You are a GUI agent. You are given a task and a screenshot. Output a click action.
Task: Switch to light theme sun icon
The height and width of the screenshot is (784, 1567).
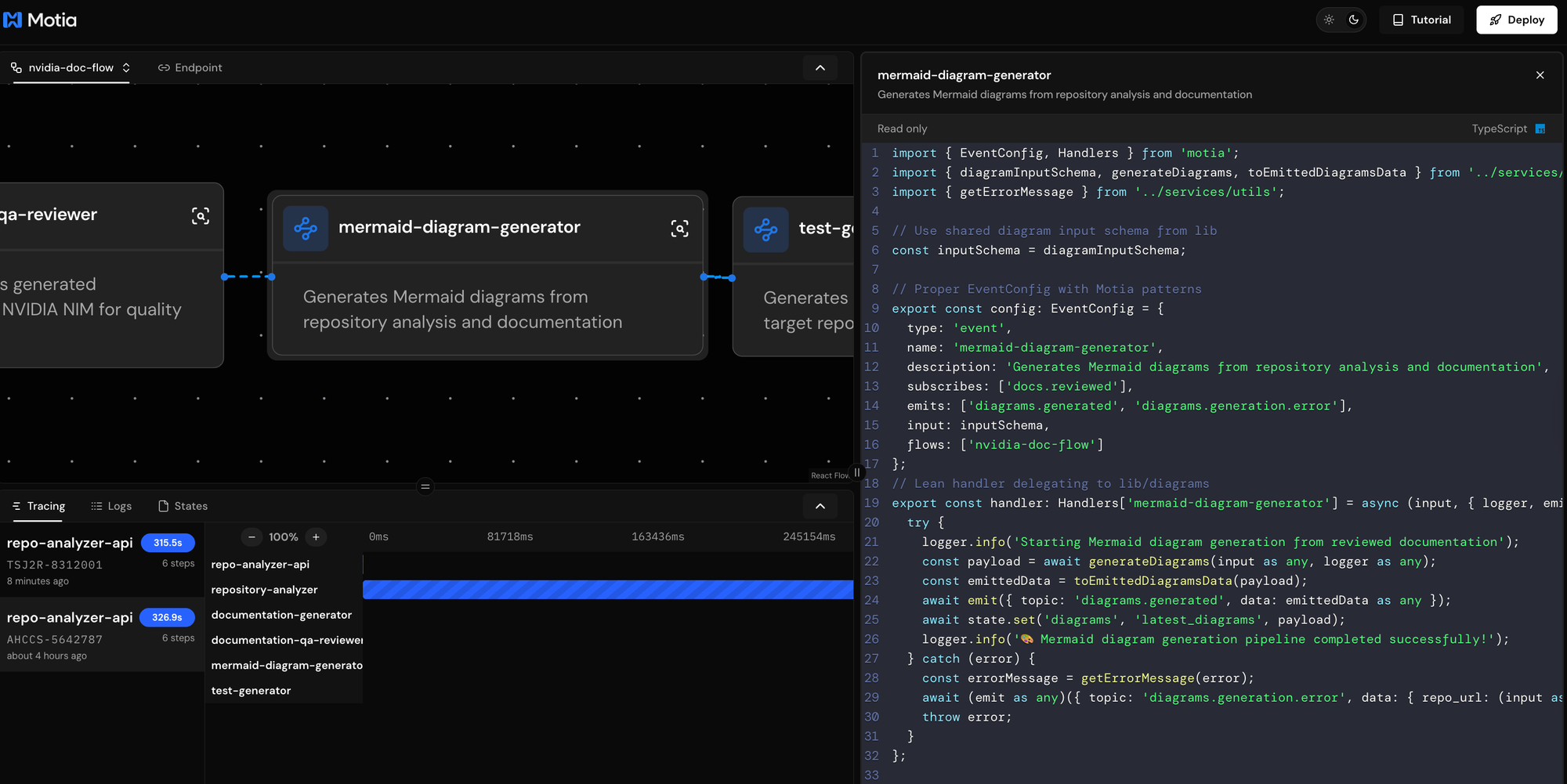[1329, 20]
